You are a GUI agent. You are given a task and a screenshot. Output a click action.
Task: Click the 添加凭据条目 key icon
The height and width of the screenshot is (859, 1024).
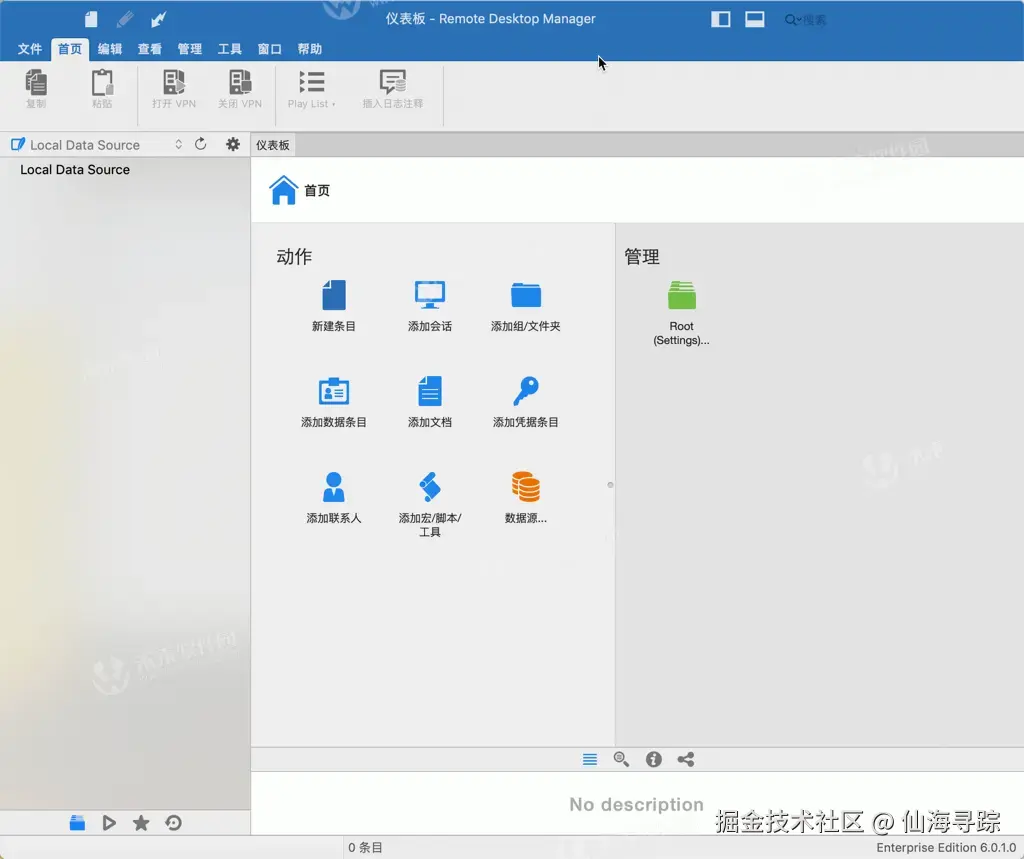coord(526,391)
